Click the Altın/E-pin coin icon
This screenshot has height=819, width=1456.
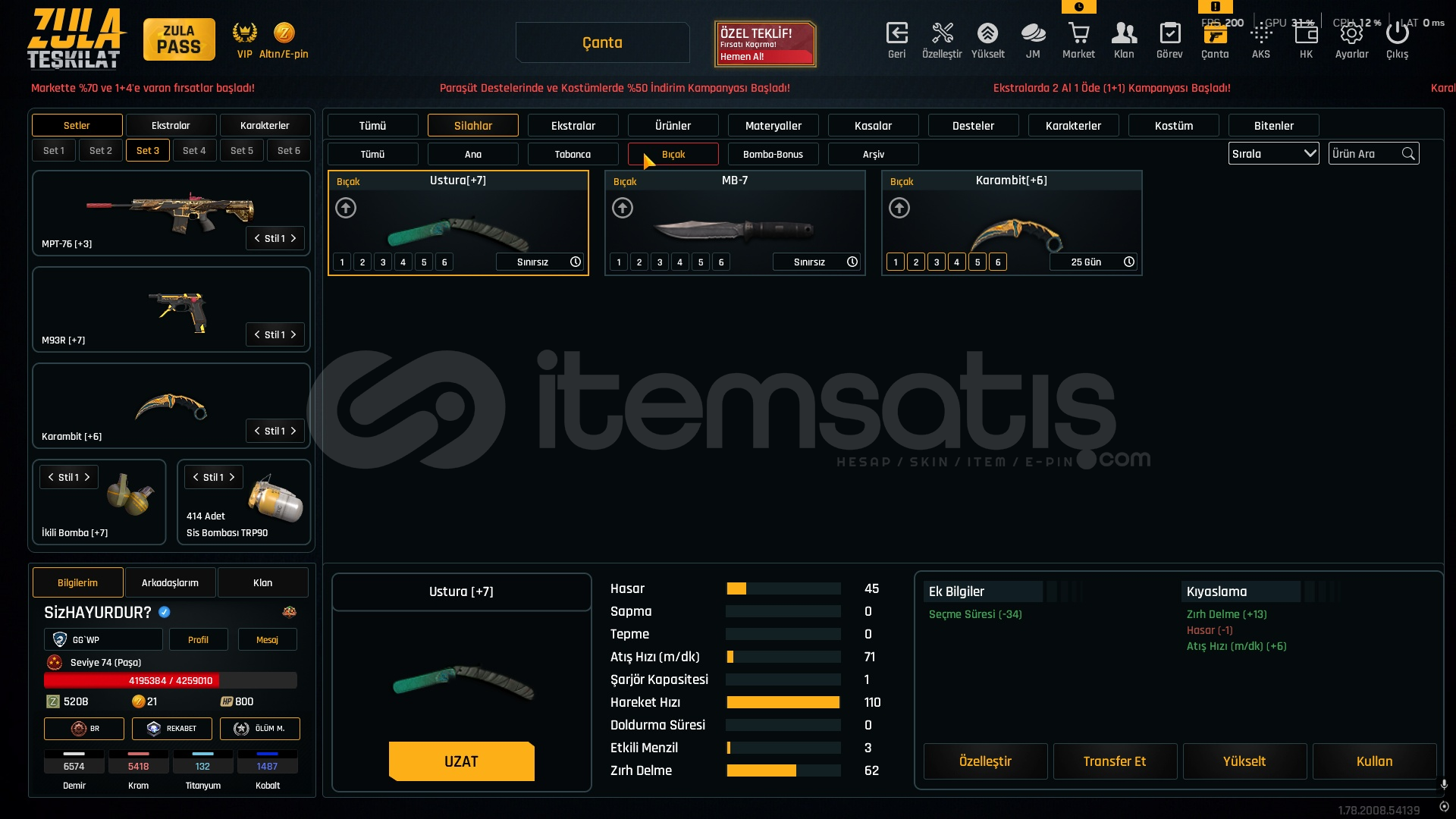[x=284, y=33]
